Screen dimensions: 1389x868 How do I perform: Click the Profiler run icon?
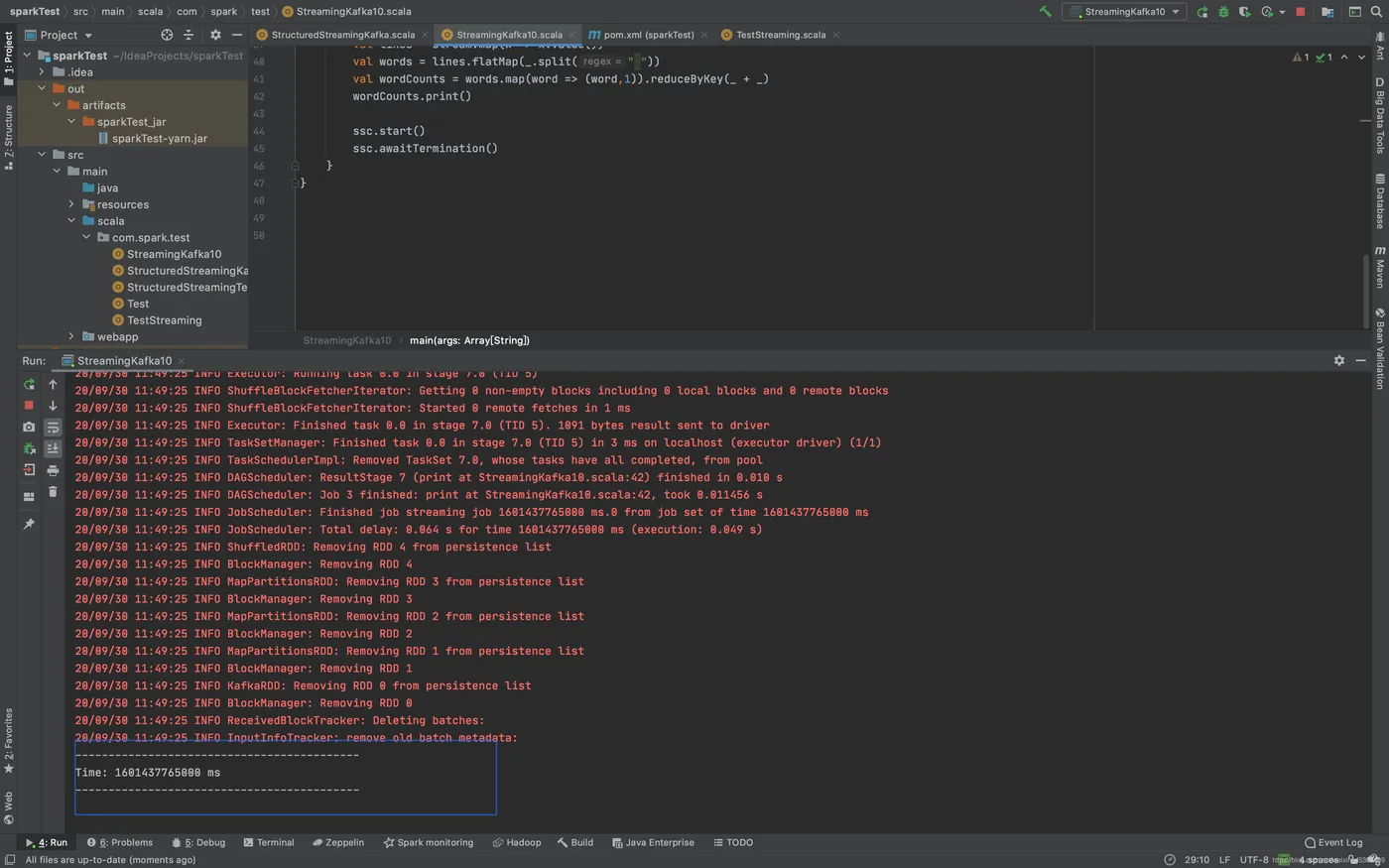1267,12
